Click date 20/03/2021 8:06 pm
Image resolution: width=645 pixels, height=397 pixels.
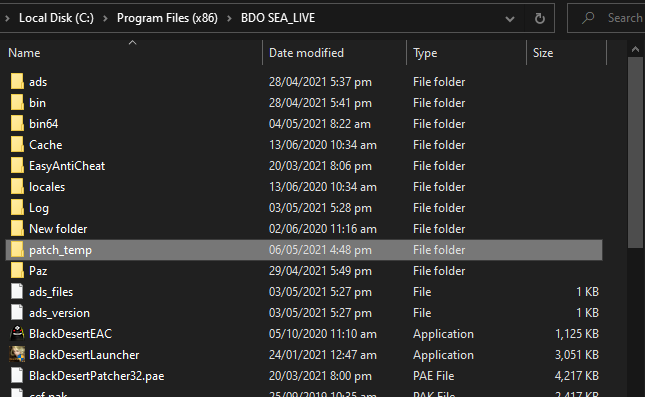click(x=320, y=166)
